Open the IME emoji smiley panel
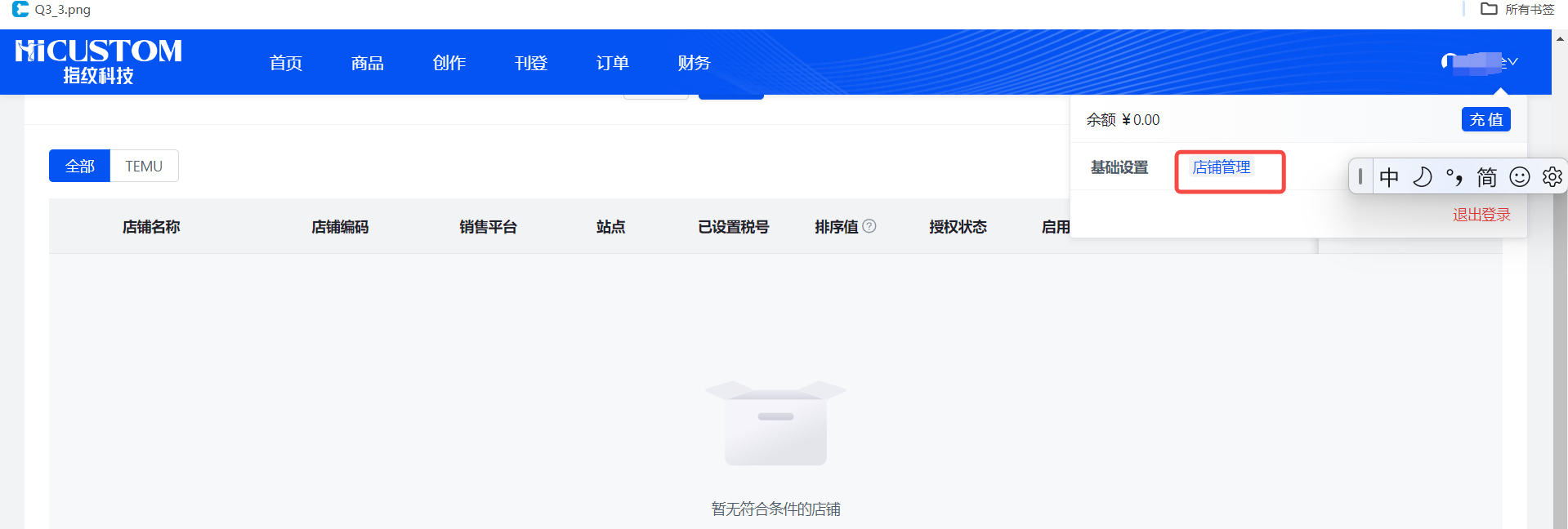1568x529 pixels. pos(1520,176)
